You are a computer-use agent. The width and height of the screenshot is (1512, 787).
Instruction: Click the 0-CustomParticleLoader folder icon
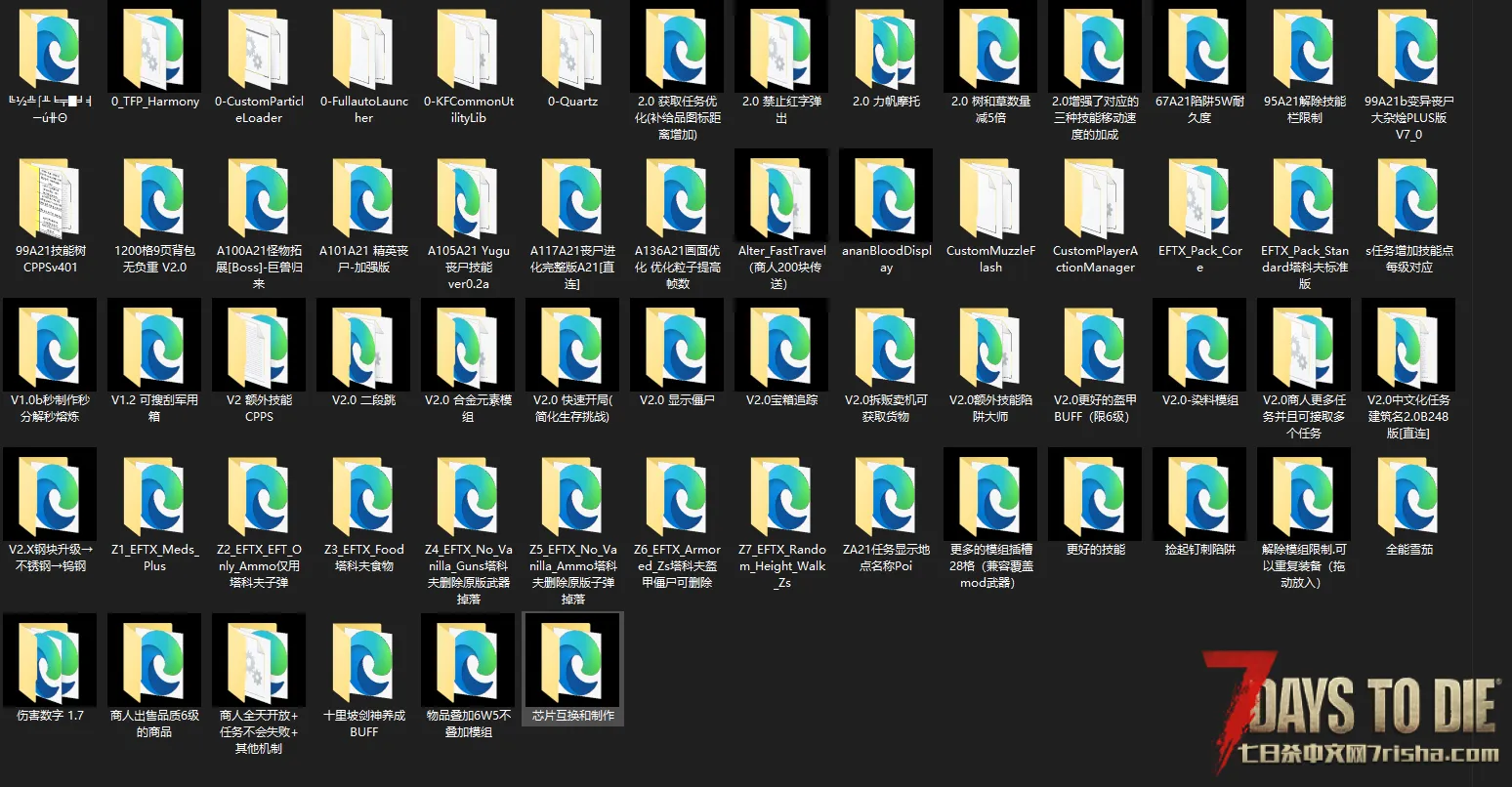(259, 49)
